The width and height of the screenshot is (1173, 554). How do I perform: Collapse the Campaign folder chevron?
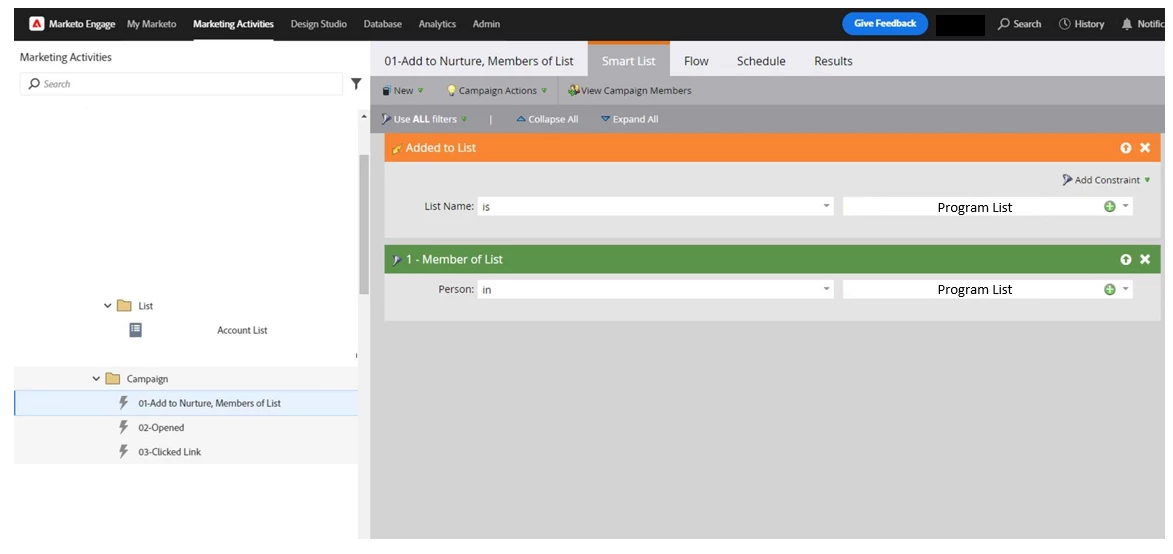point(96,378)
